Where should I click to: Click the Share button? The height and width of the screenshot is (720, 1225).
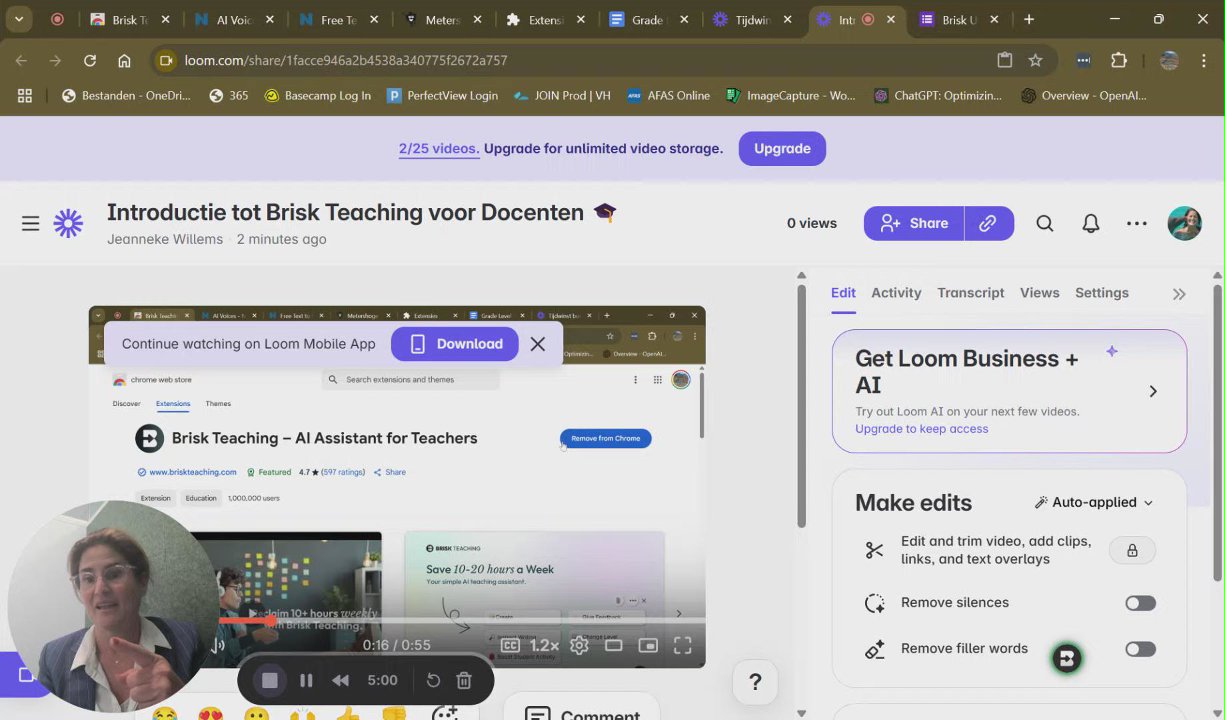pyautogui.click(x=914, y=223)
